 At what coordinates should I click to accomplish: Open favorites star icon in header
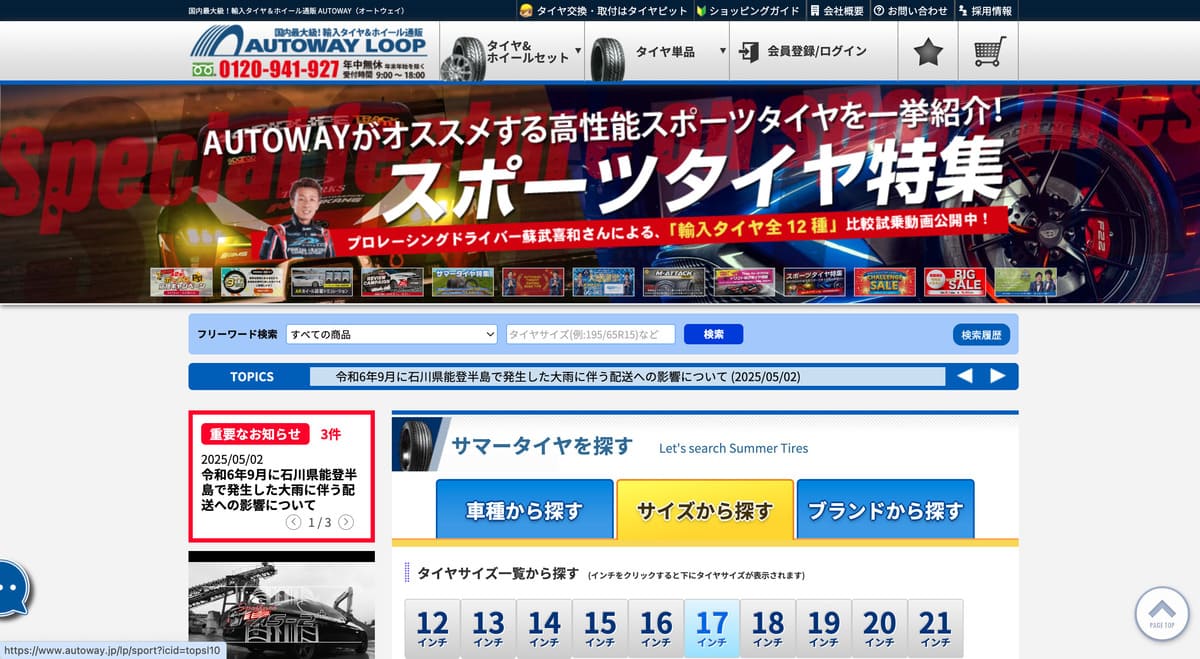[x=928, y=51]
